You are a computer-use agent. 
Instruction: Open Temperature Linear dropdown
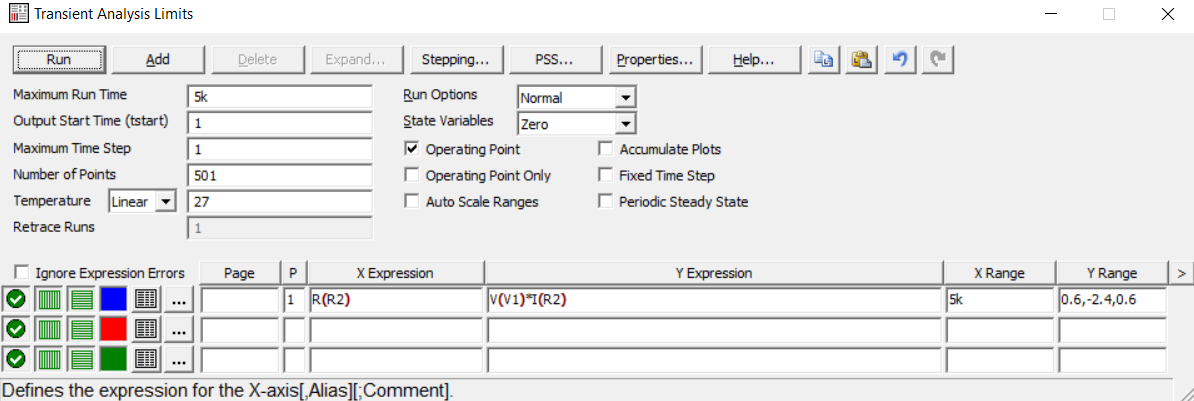[166, 201]
